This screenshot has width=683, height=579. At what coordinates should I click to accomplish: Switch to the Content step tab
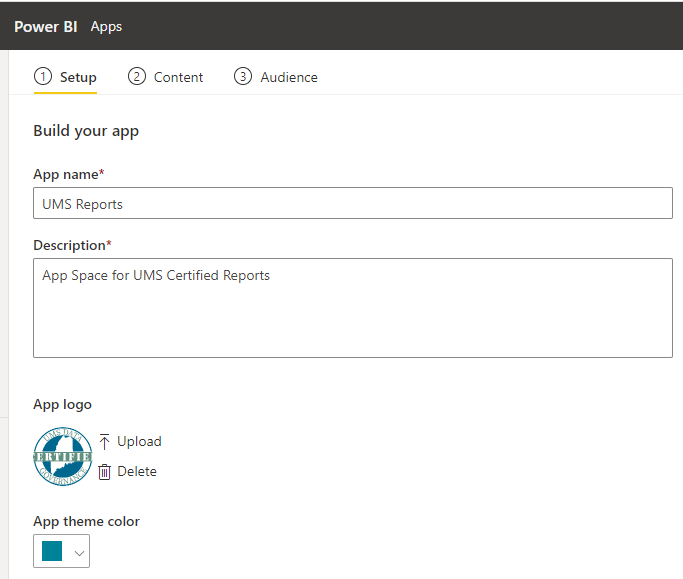166,77
